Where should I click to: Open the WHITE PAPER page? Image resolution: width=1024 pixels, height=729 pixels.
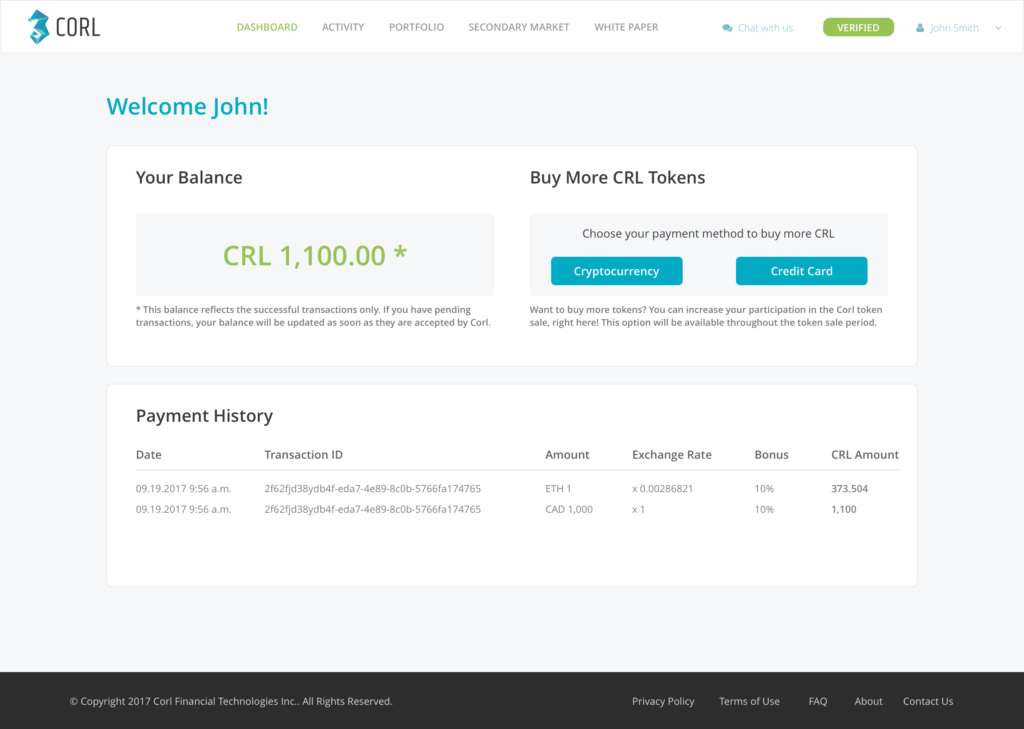(626, 27)
